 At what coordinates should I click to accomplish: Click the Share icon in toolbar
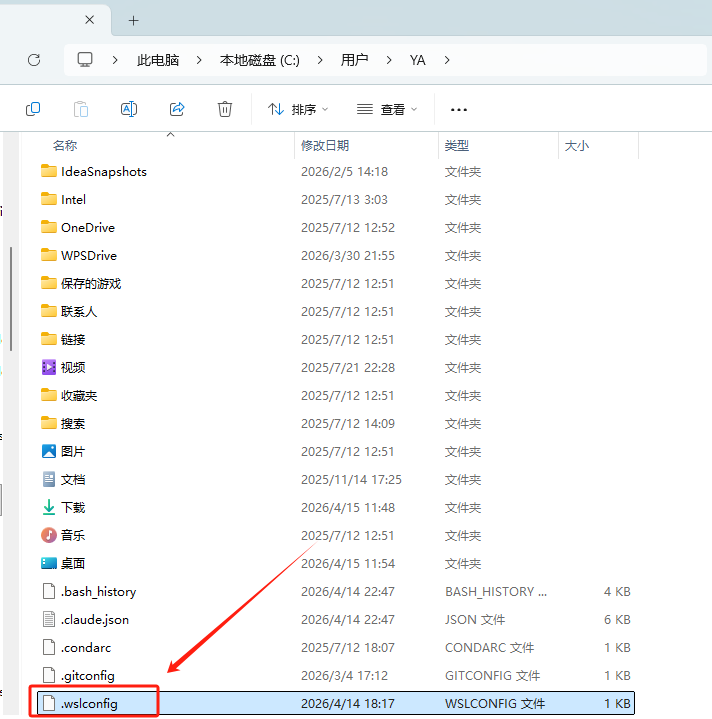(x=177, y=110)
